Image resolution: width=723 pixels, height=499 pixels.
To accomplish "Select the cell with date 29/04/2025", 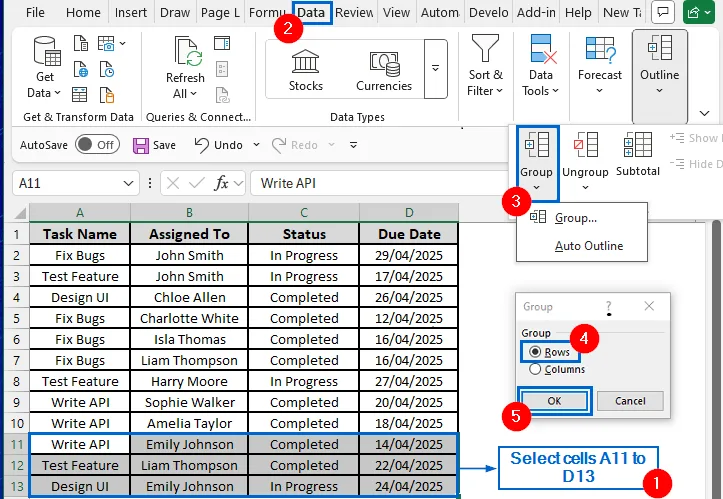I will click(409, 255).
